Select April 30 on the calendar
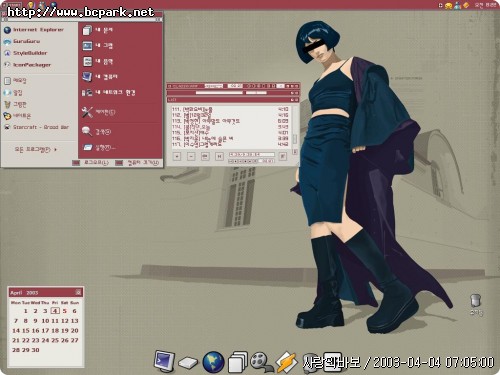Screen dimensions: 500x375 click(x=35, y=350)
